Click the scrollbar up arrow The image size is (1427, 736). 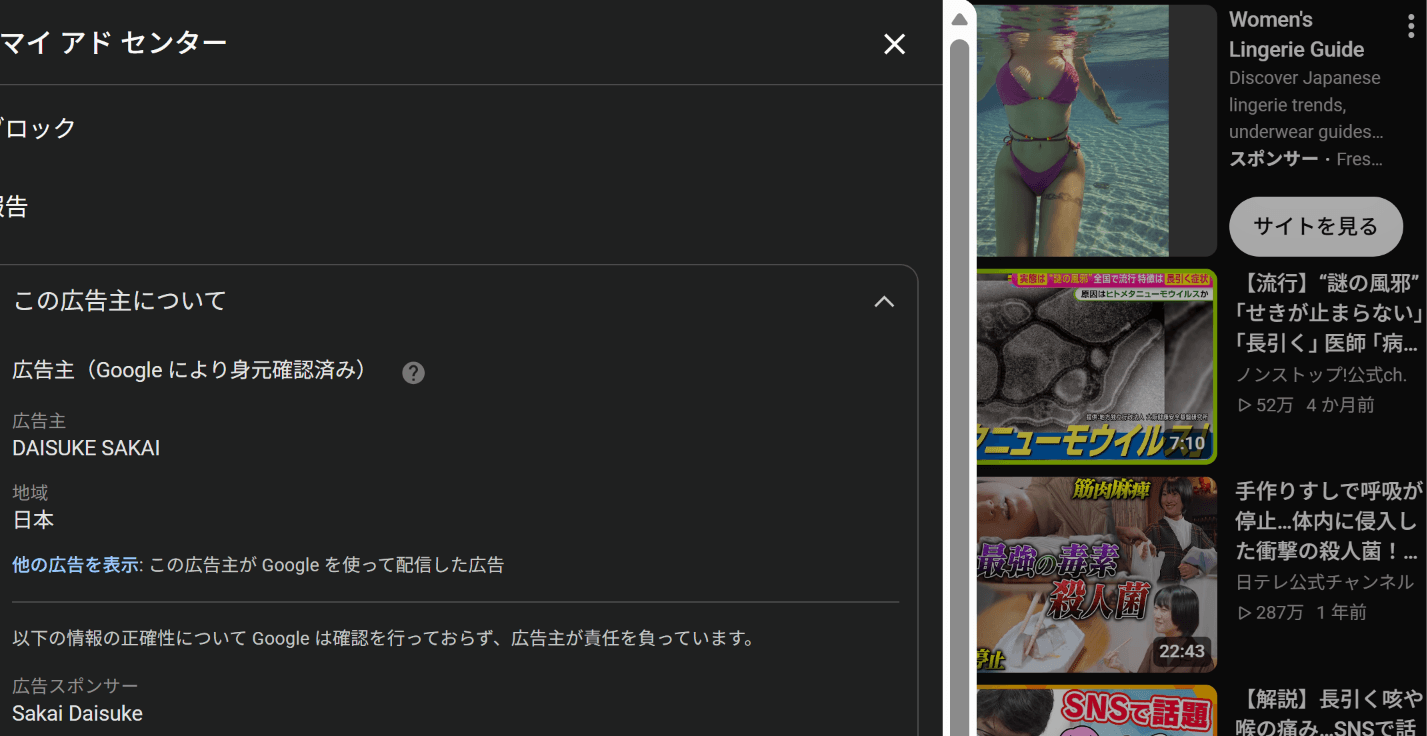click(959, 19)
